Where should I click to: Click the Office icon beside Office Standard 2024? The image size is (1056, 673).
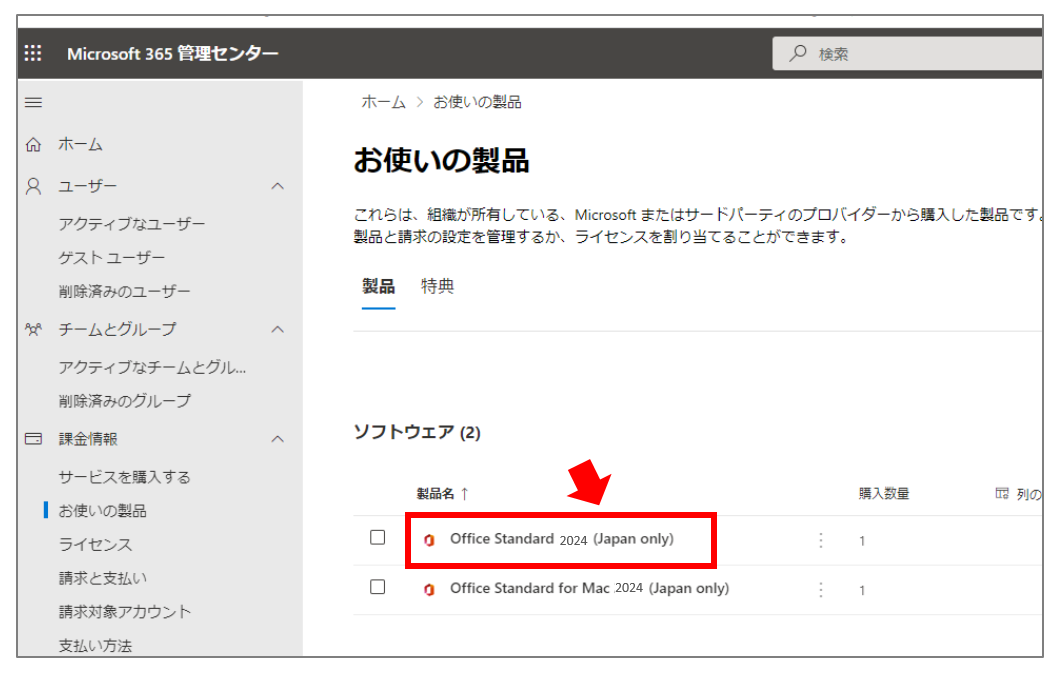point(429,540)
